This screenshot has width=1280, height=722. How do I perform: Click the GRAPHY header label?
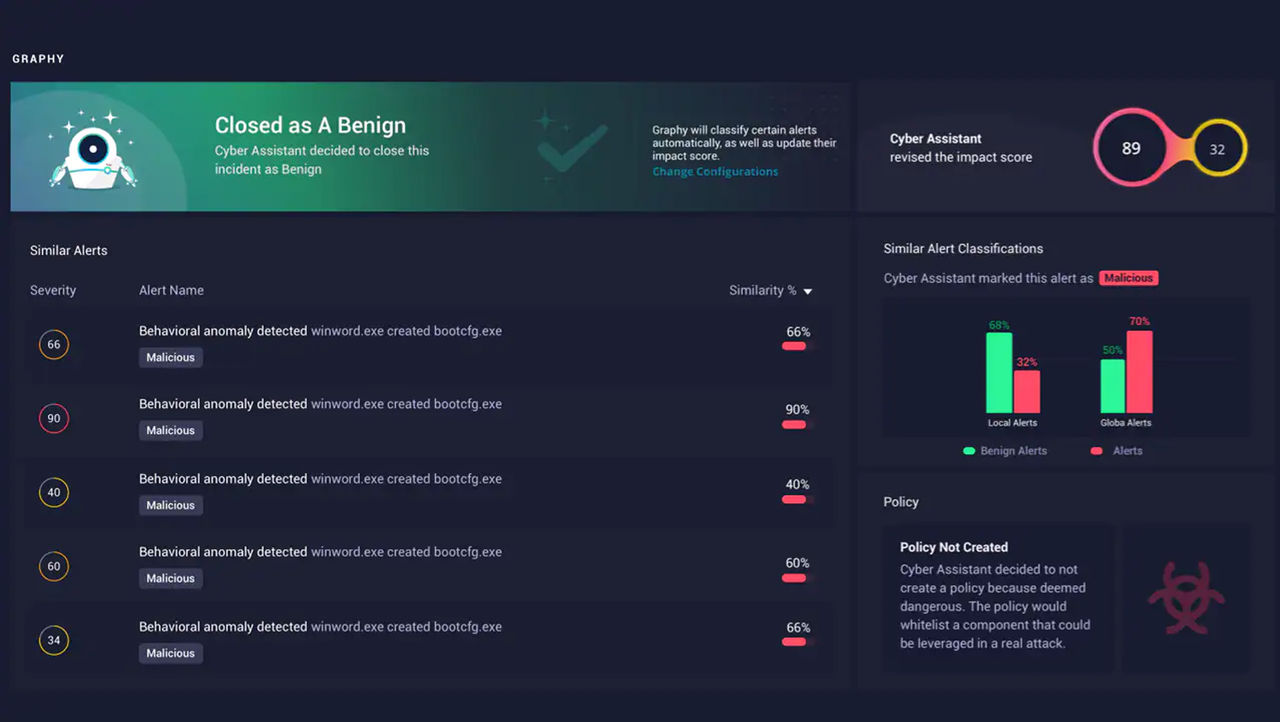click(x=38, y=59)
